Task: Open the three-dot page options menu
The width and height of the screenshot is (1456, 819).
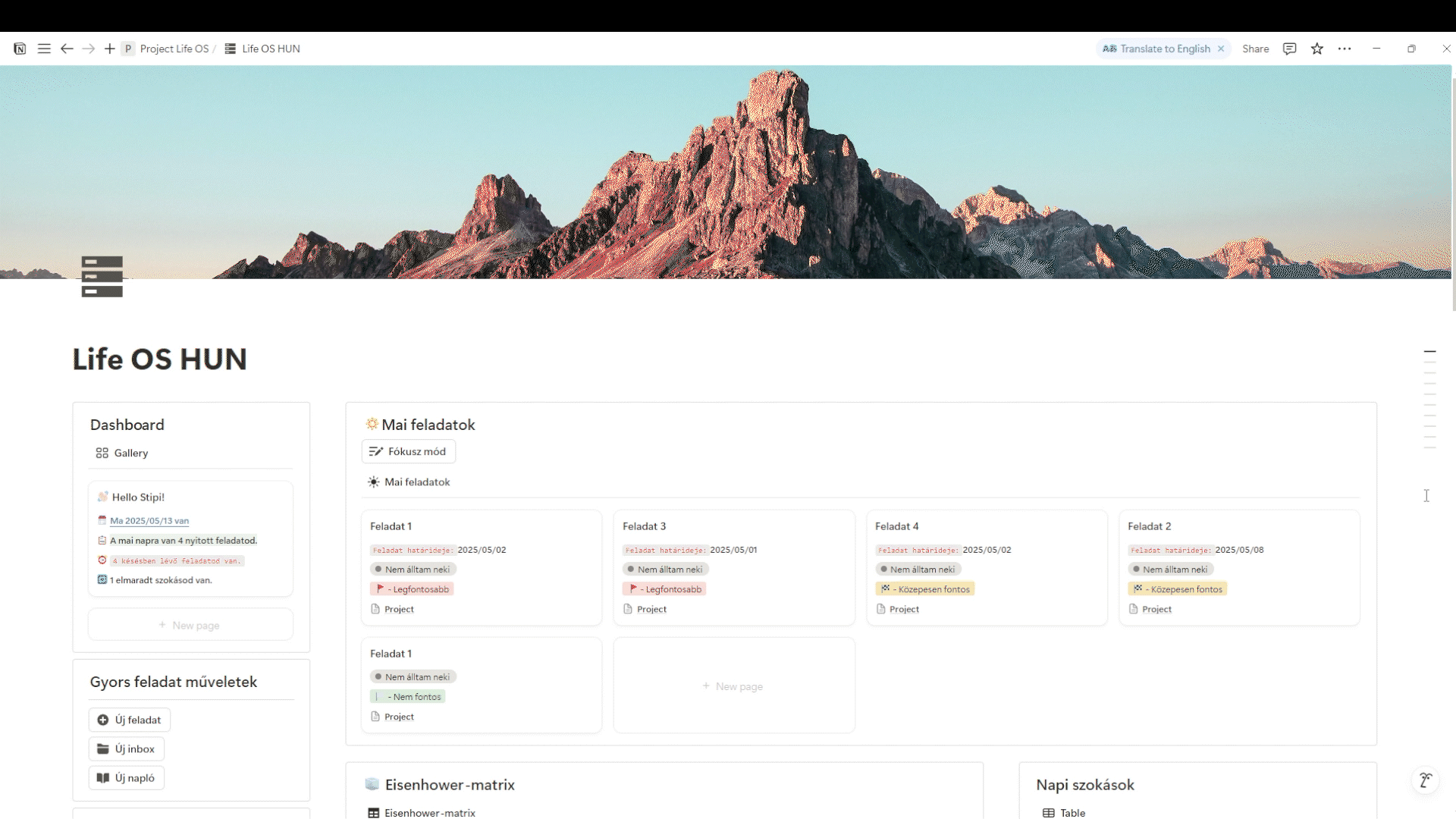Action: 1345,49
